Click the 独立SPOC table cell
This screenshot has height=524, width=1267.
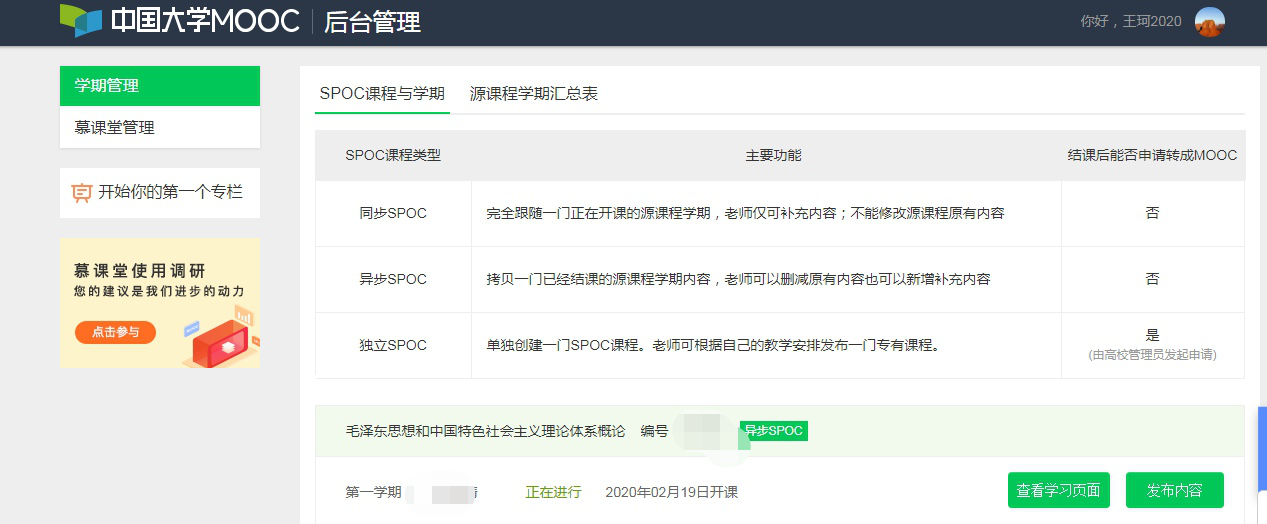[x=393, y=345]
